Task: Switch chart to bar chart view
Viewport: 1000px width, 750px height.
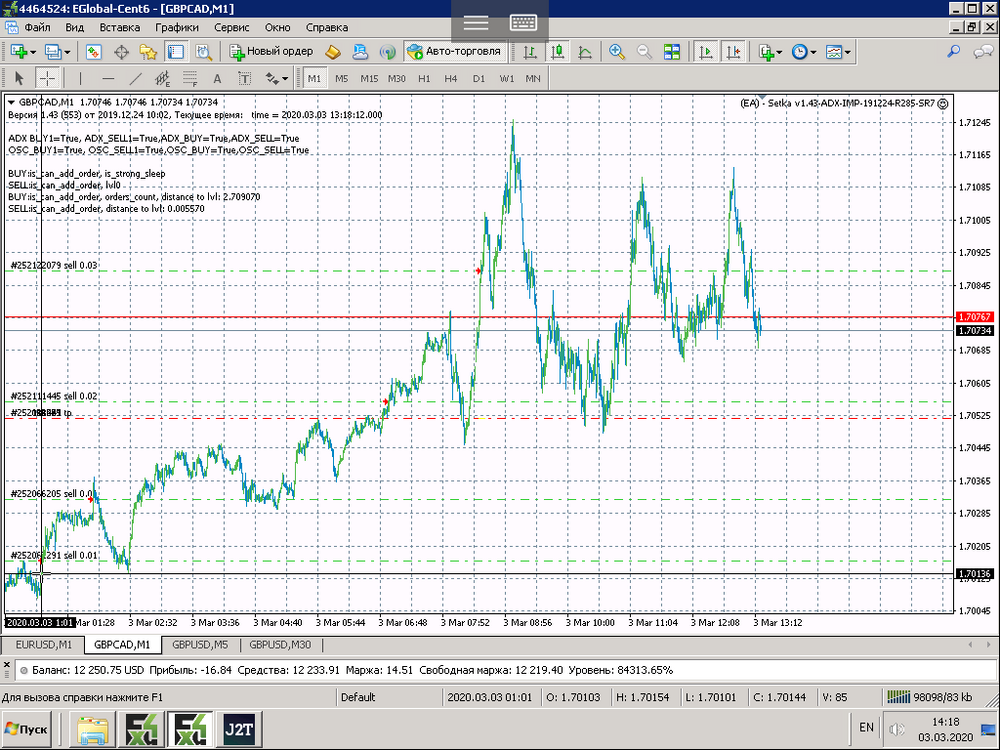Action: 530,52
